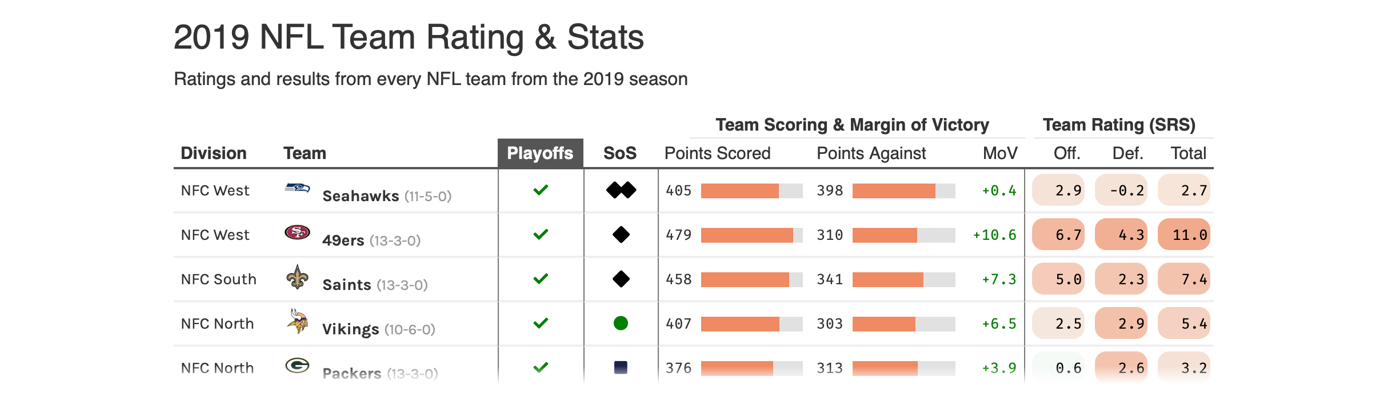Click the Vikings green circle SoS icon
1400x400 pixels.
point(621,323)
